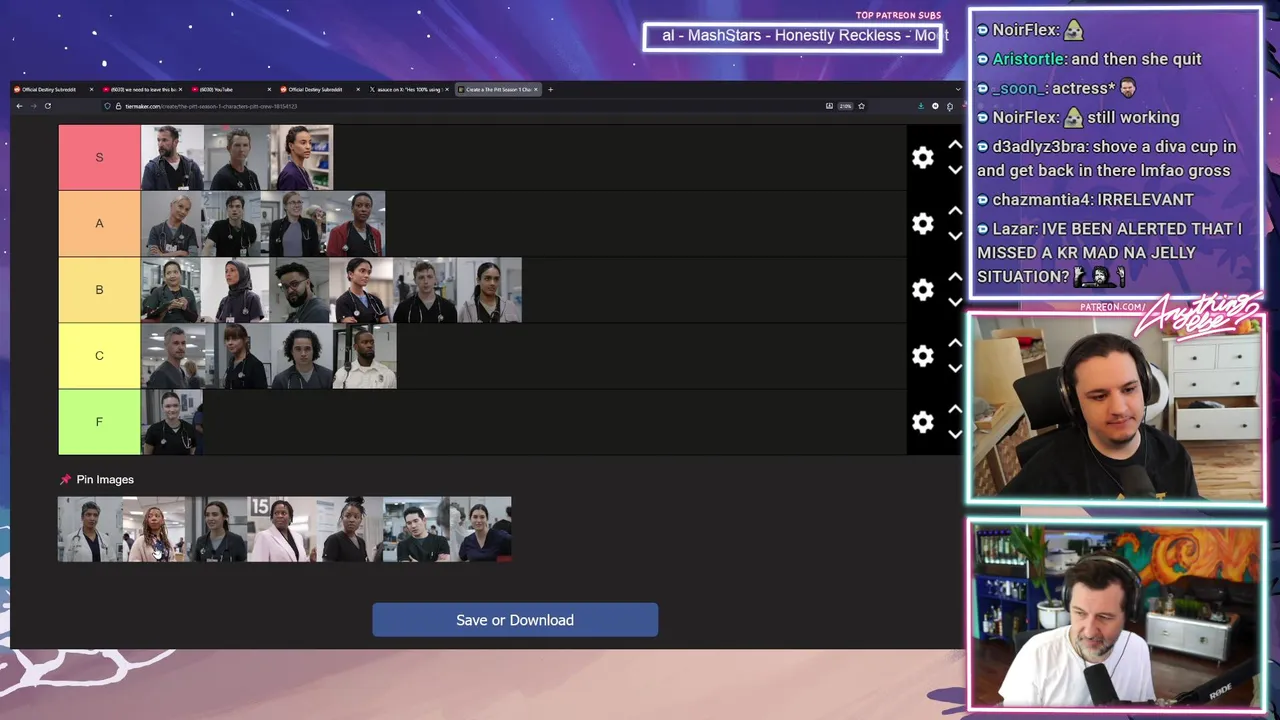
Task: Move B tier row down with arrow
Action: pos(955,302)
